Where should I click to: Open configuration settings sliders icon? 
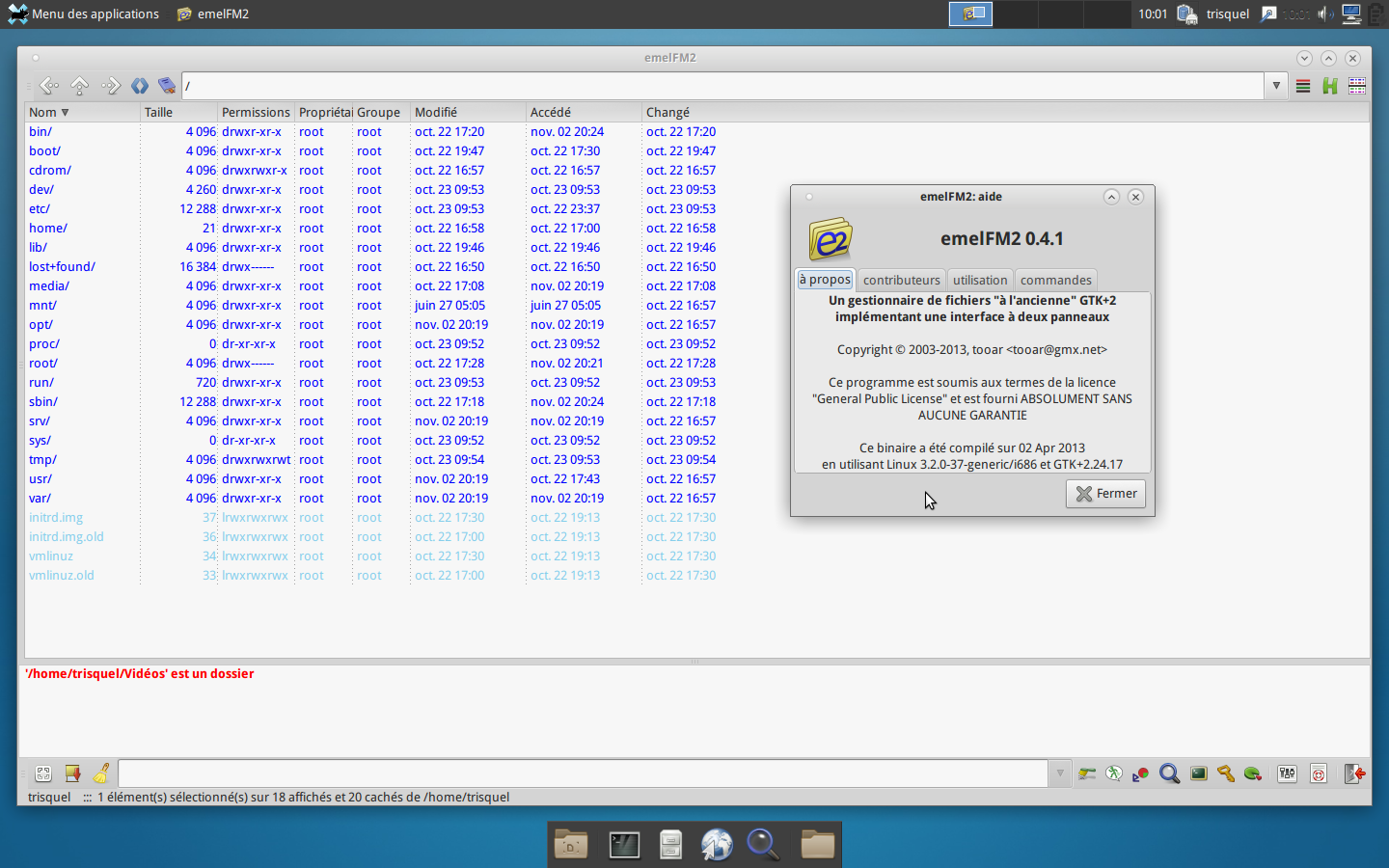point(1288,773)
